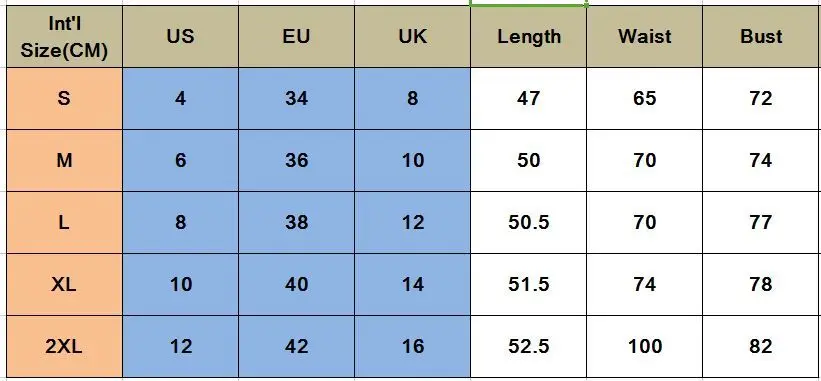Click the UK size 14 cell
Image resolution: width=821 pixels, height=381 pixels.
[x=413, y=284]
